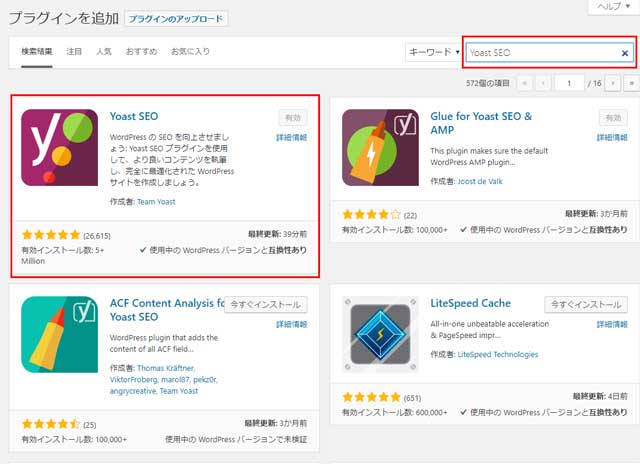Screen dimensions: 640x464
Task: Install ACF Content Analysis with 今すぐインストール
Action: [x=266, y=304]
